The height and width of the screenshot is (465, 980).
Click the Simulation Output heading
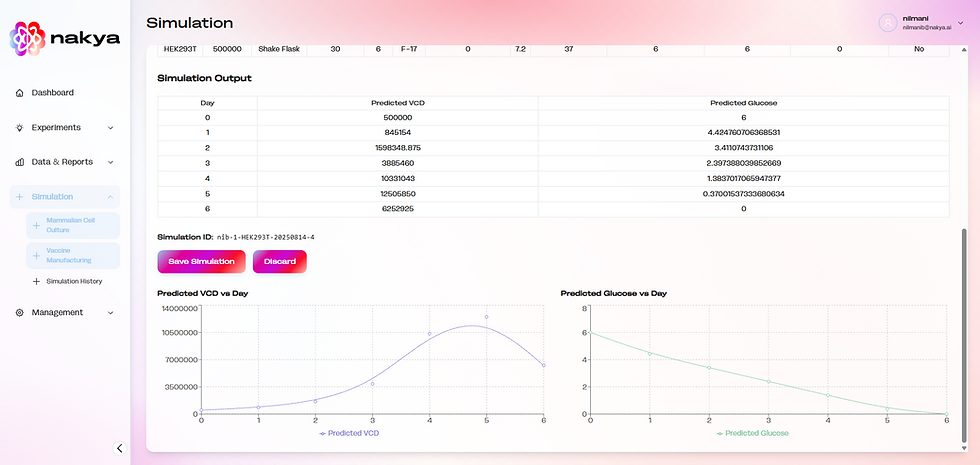tap(204, 79)
